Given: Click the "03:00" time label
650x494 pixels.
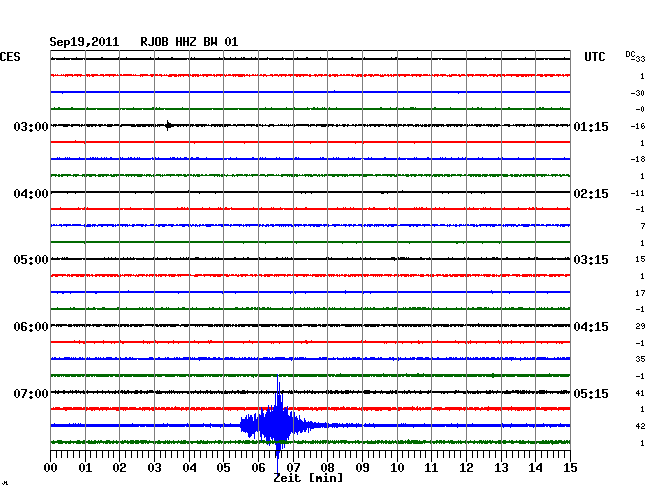Looking at the screenshot, I should click(x=31, y=126).
